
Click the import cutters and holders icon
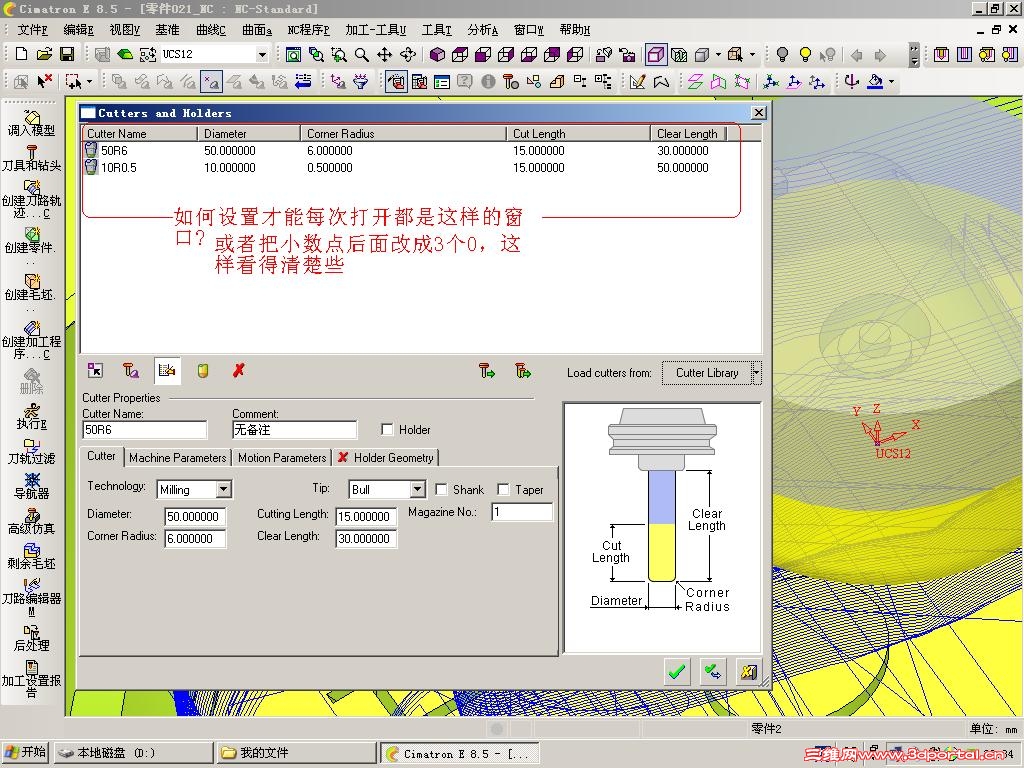[523, 371]
